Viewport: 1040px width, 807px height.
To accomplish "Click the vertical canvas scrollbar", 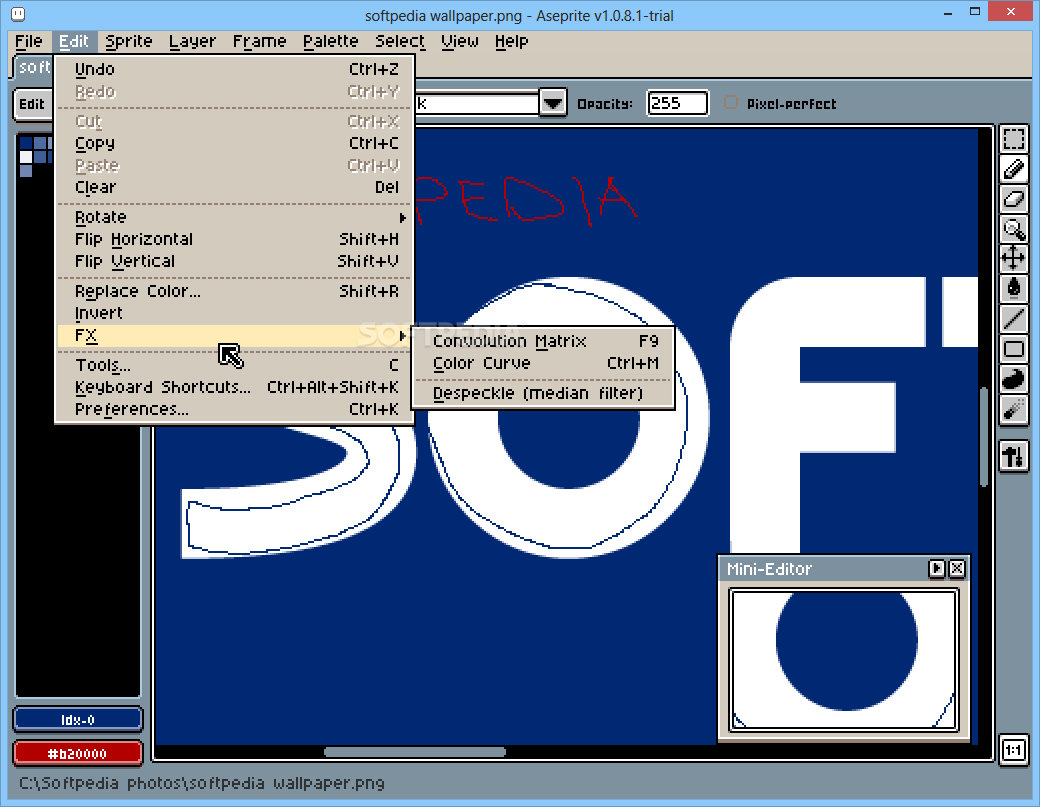I will tap(984, 438).
